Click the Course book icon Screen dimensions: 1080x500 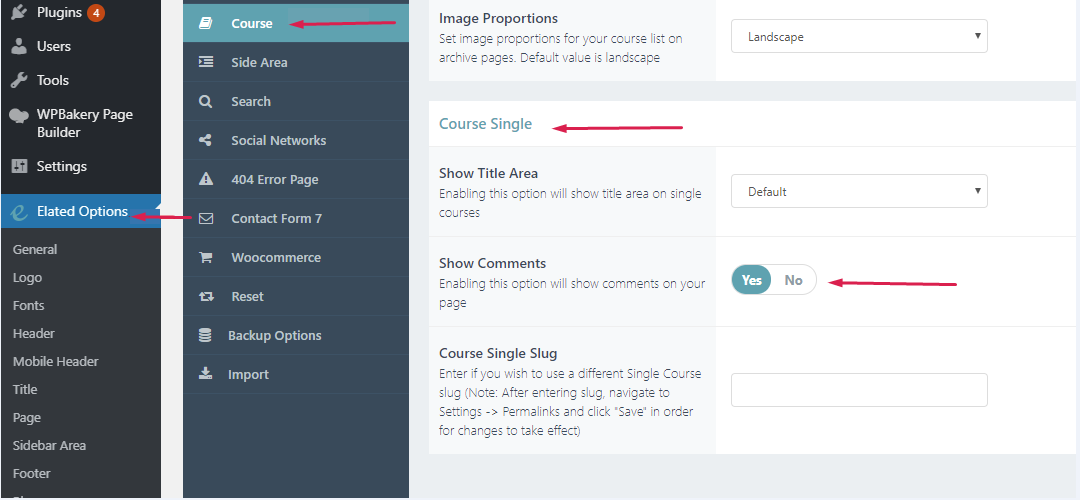click(x=205, y=23)
